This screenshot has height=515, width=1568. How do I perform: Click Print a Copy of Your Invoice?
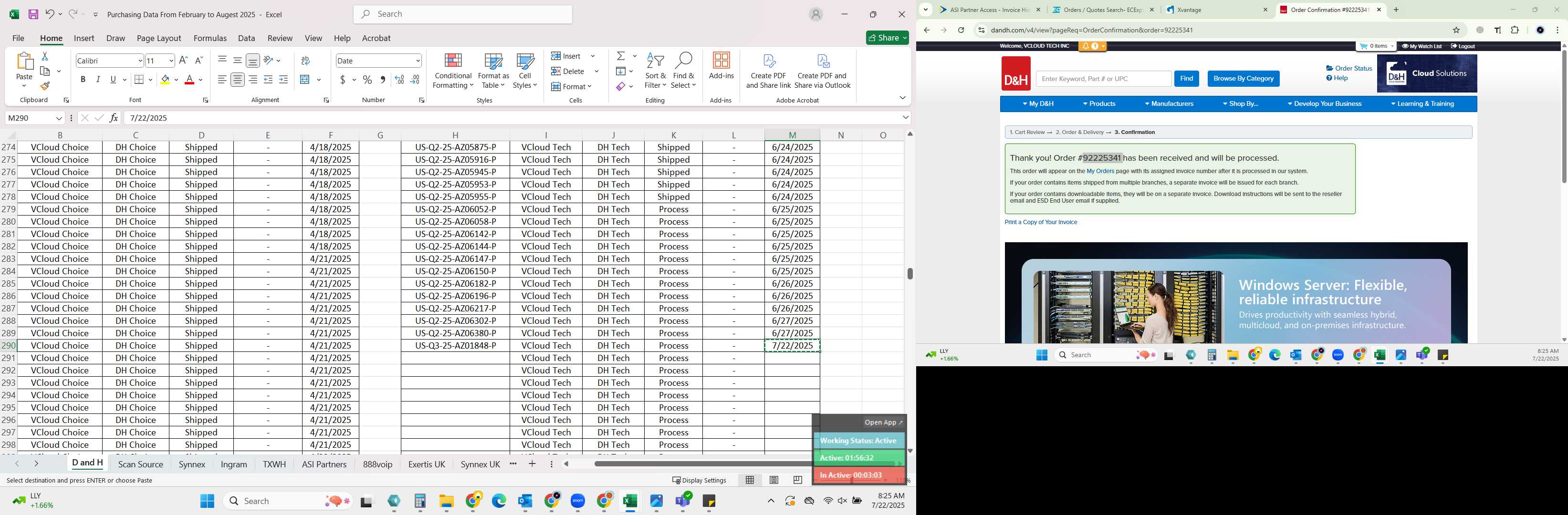1040,222
